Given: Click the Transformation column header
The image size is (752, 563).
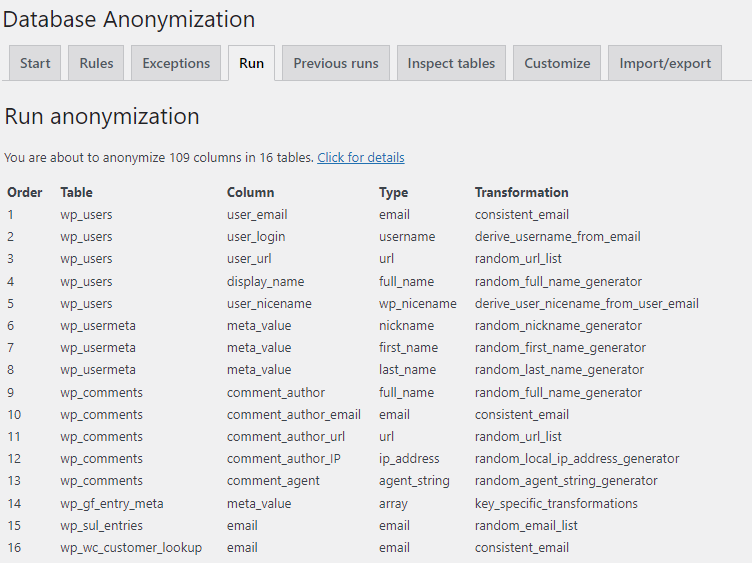Looking at the screenshot, I should (521, 192).
